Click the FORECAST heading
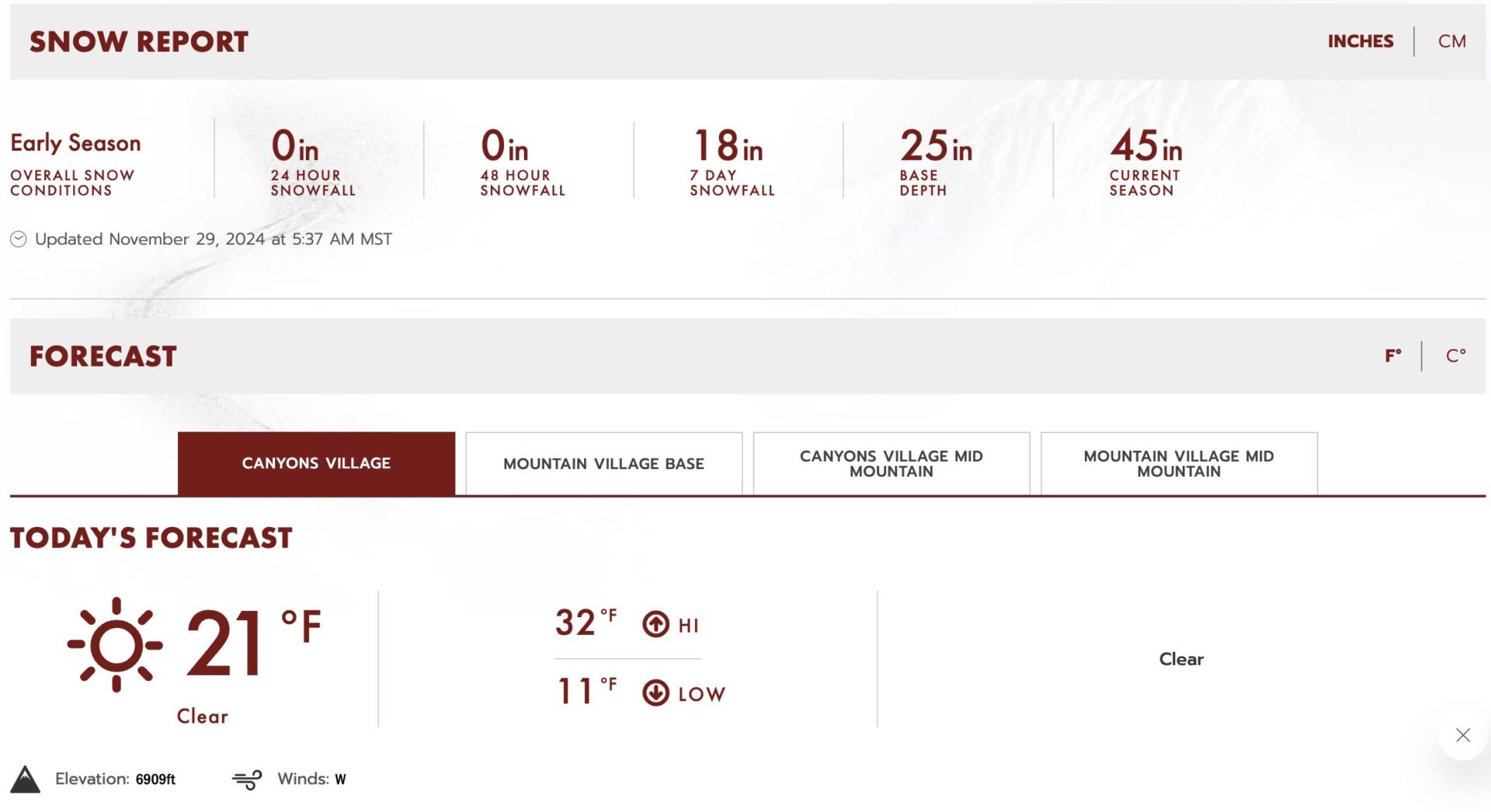This screenshot has height=812, width=1491. tap(103, 356)
